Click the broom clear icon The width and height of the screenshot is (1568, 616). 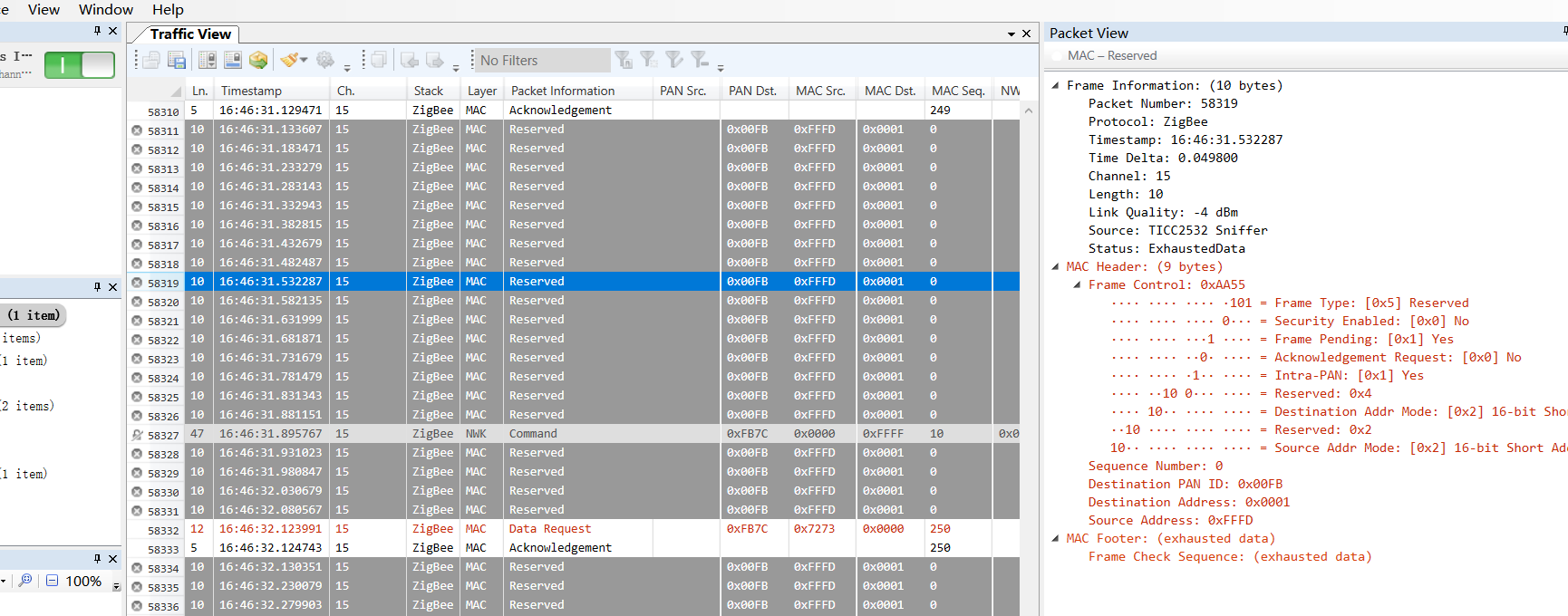pos(288,61)
